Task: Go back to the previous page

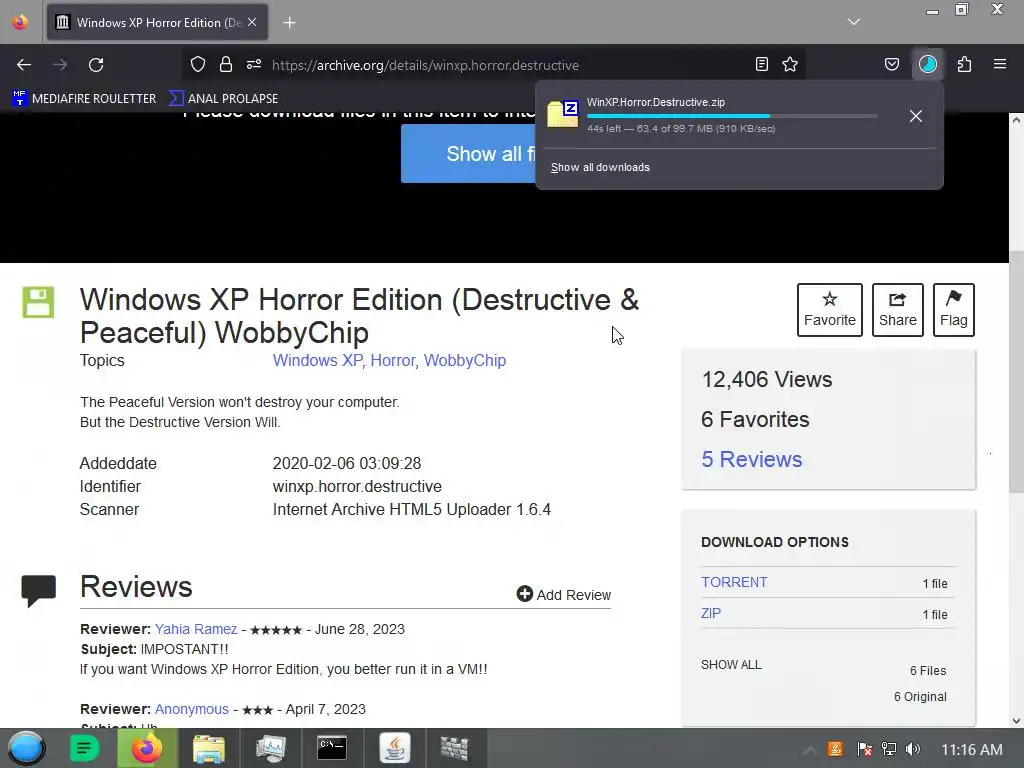Action: pyautogui.click(x=24, y=65)
